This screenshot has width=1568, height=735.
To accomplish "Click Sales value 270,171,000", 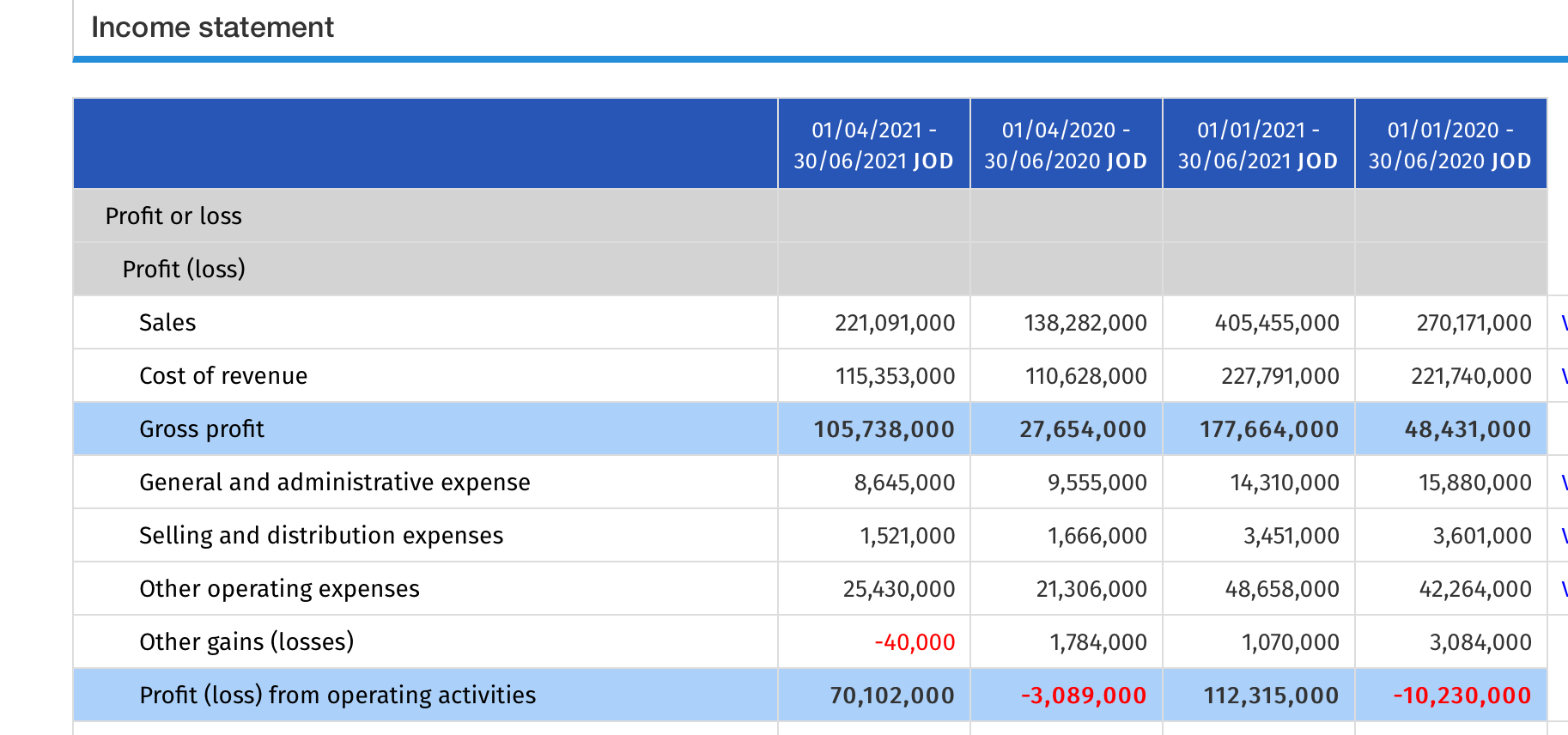I will pyautogui.click(x=1474, y=323).
